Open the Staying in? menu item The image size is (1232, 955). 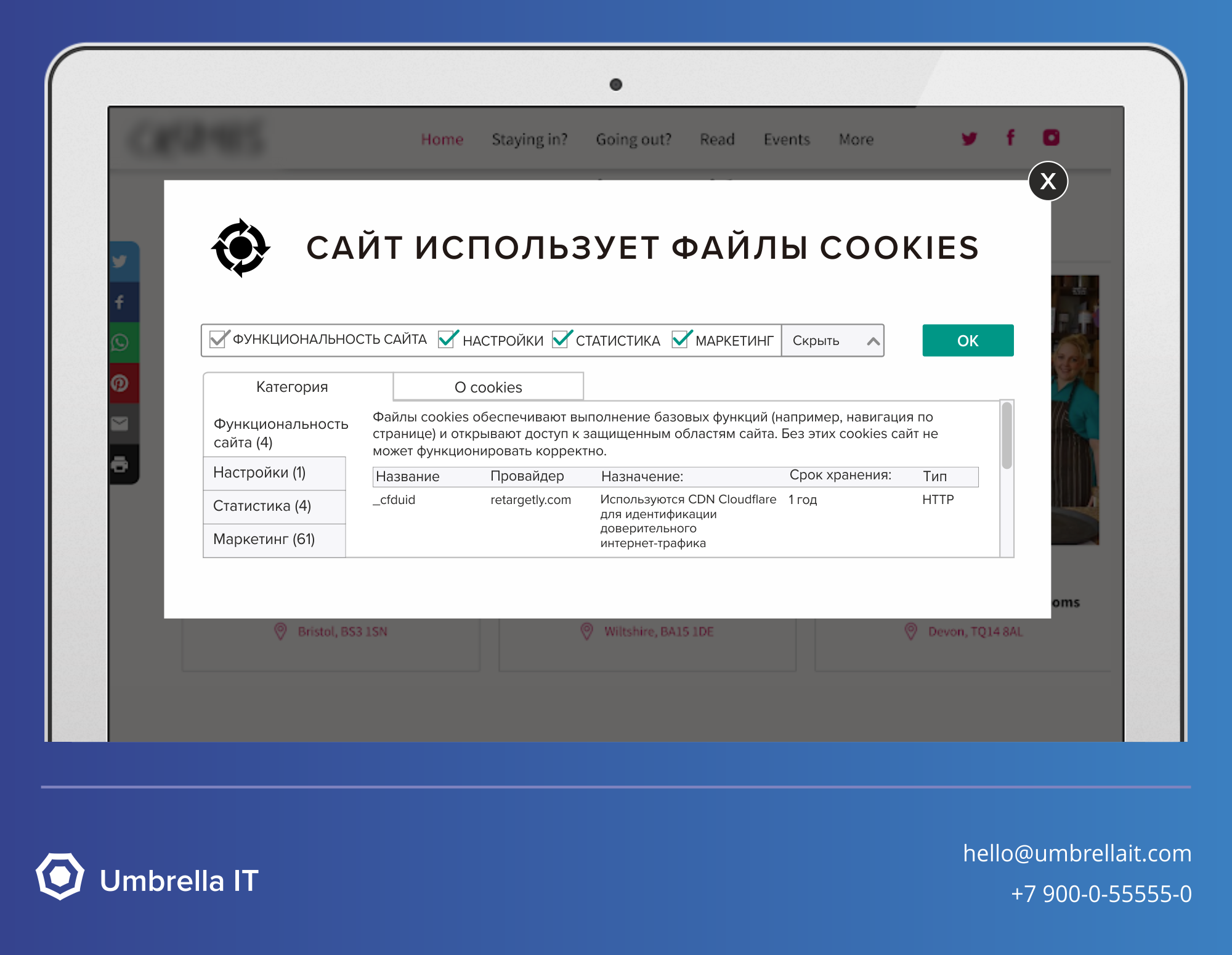click(530, 140)
